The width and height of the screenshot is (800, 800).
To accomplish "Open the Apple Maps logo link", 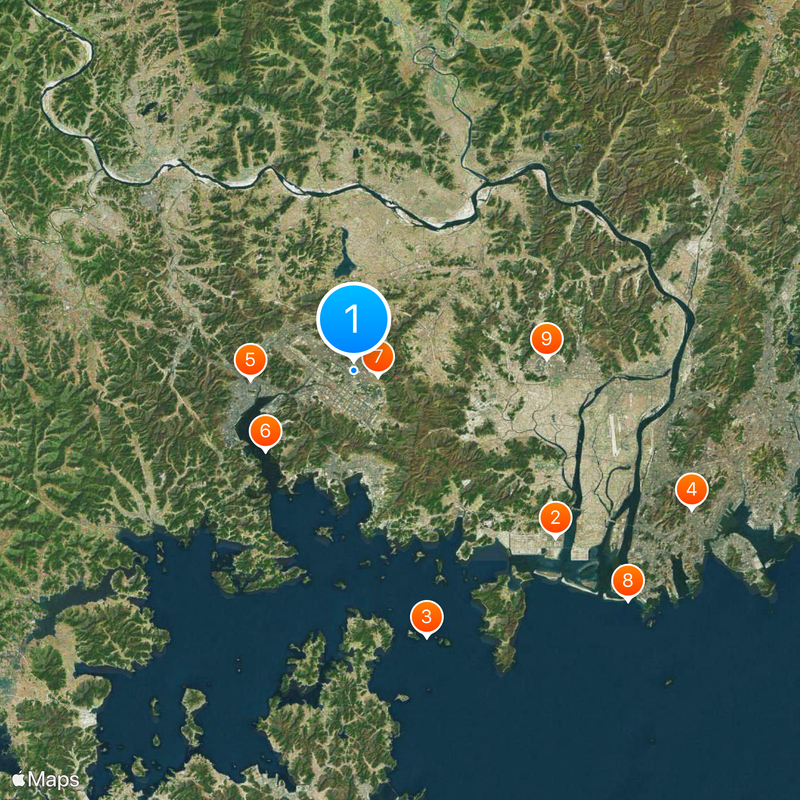I will point(45,779).
